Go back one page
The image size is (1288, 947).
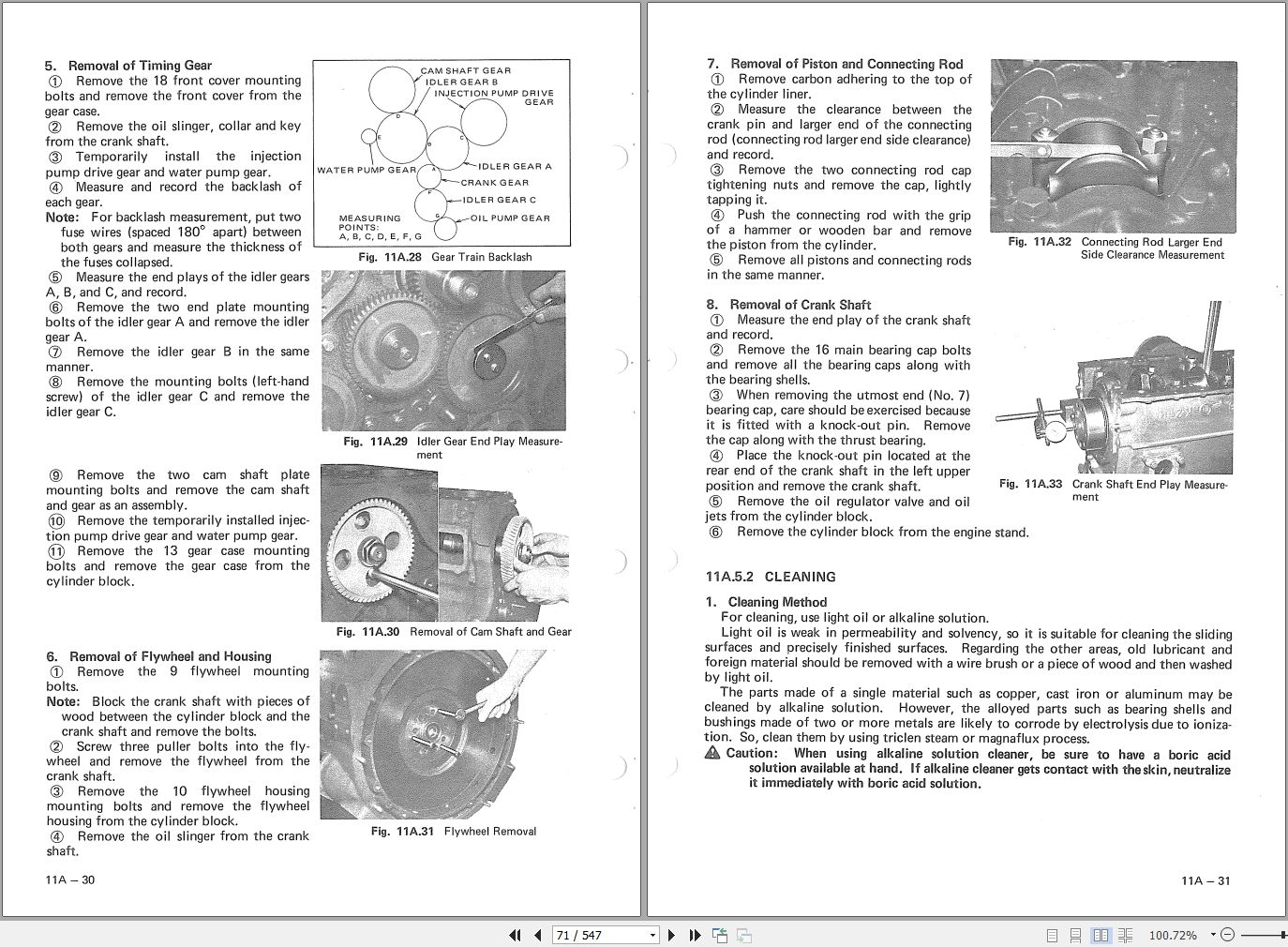[537, 935]
